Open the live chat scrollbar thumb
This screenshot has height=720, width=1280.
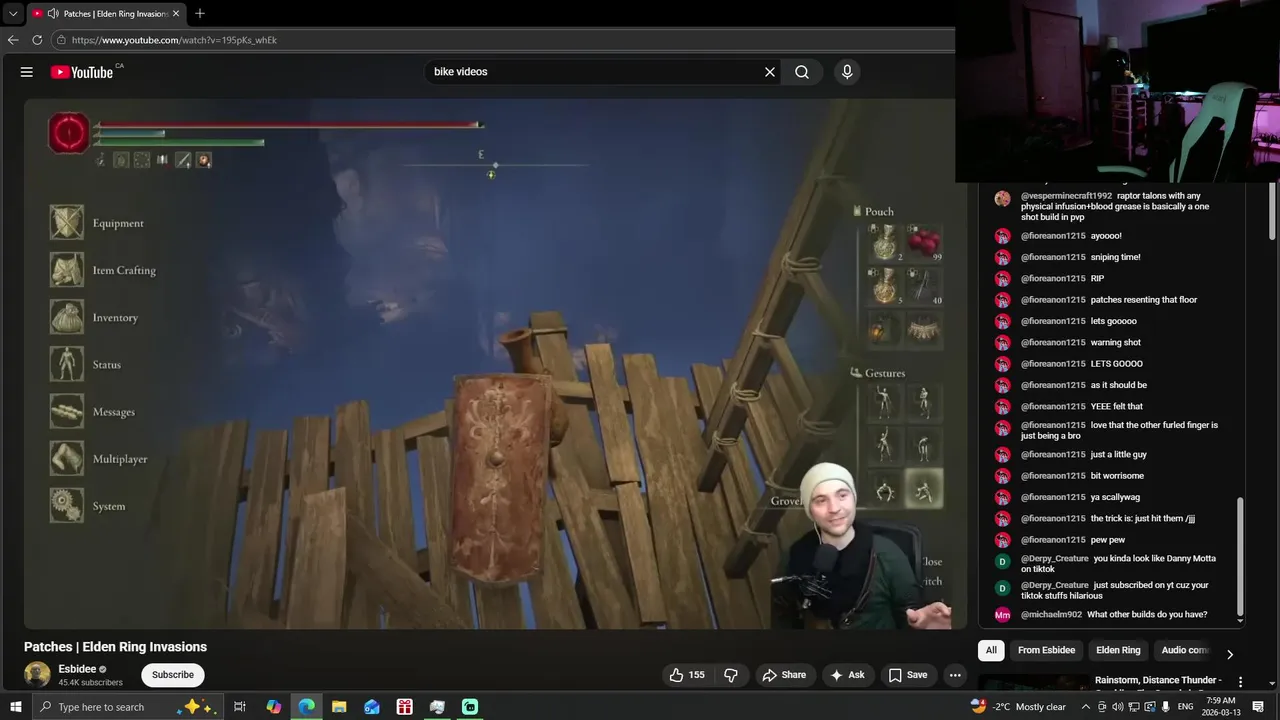coord(1241,556)
